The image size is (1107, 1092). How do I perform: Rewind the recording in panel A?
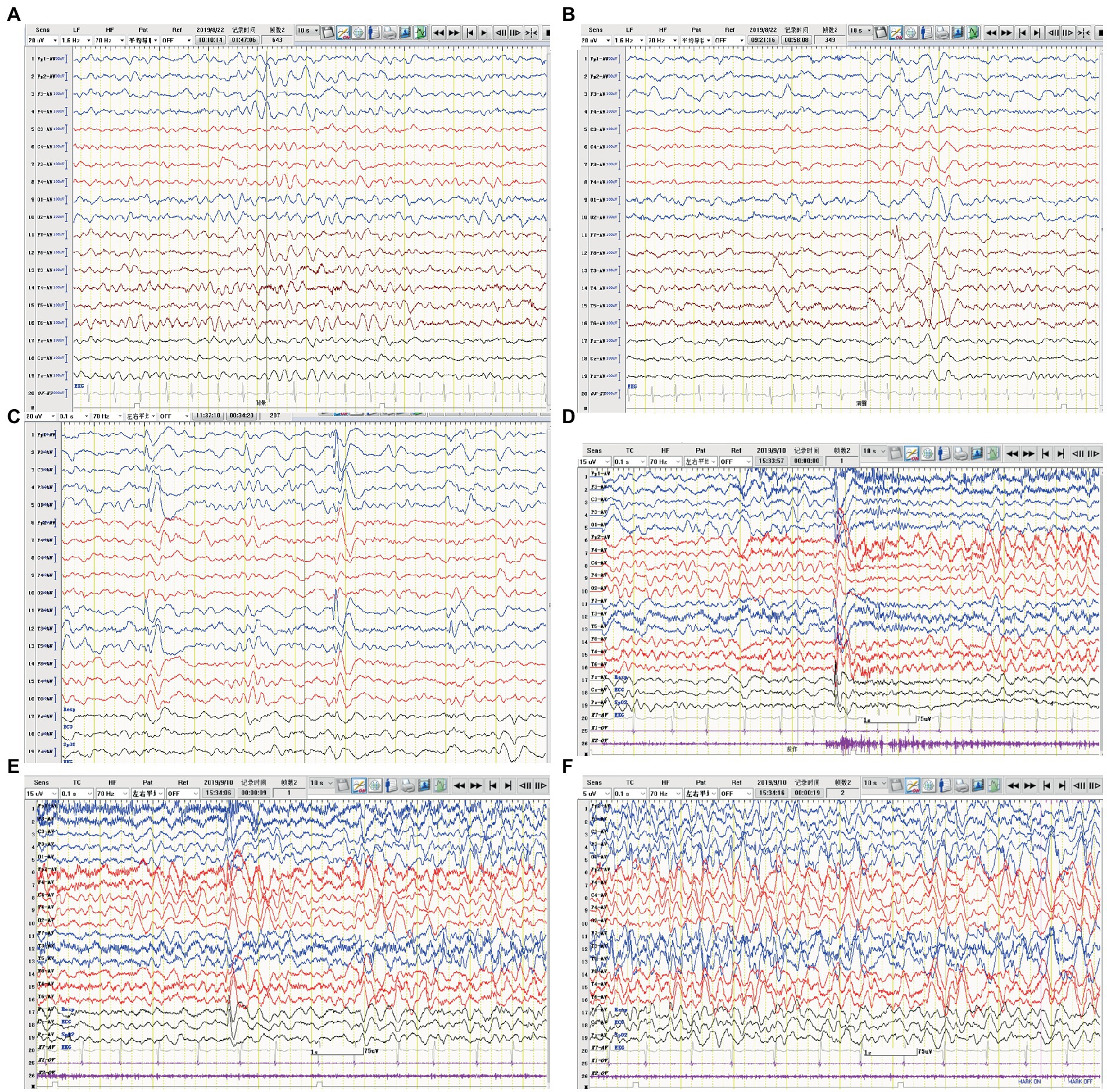(438, 33)
